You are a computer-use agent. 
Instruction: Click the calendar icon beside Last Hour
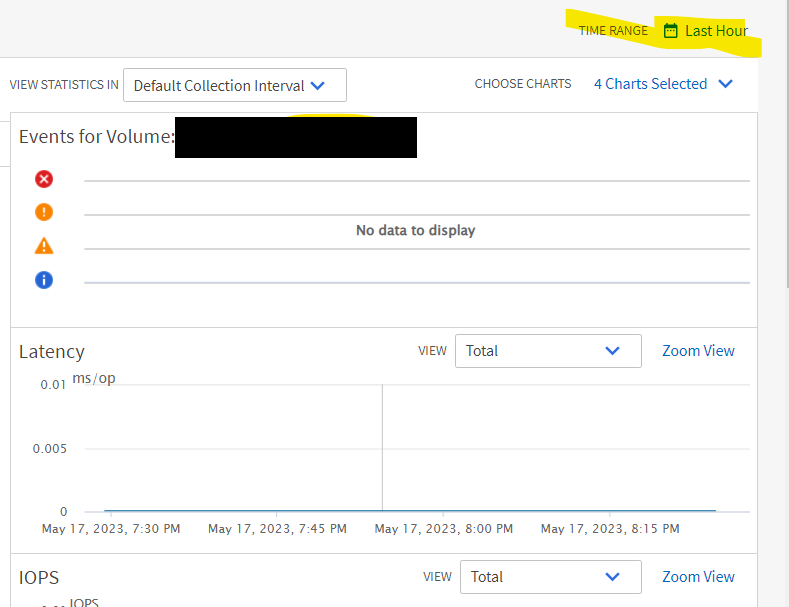pos(671,31)
